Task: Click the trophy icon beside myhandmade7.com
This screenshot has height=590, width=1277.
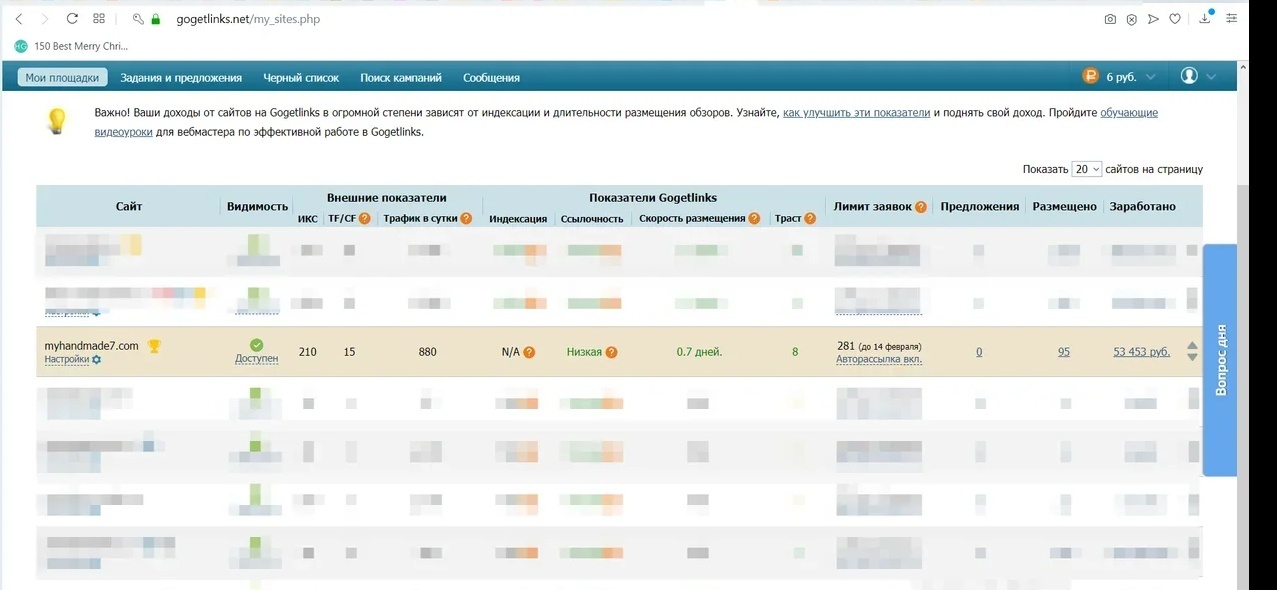Action: coord(154,346)
